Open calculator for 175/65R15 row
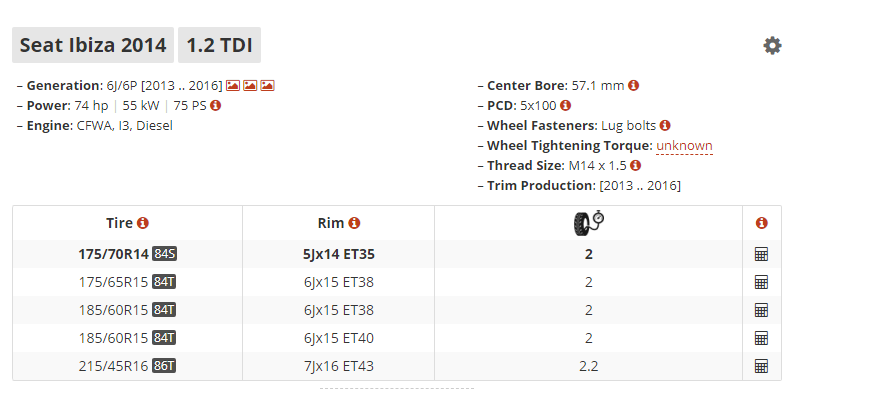This screenshot has height=417, width=884. point(761,282)
